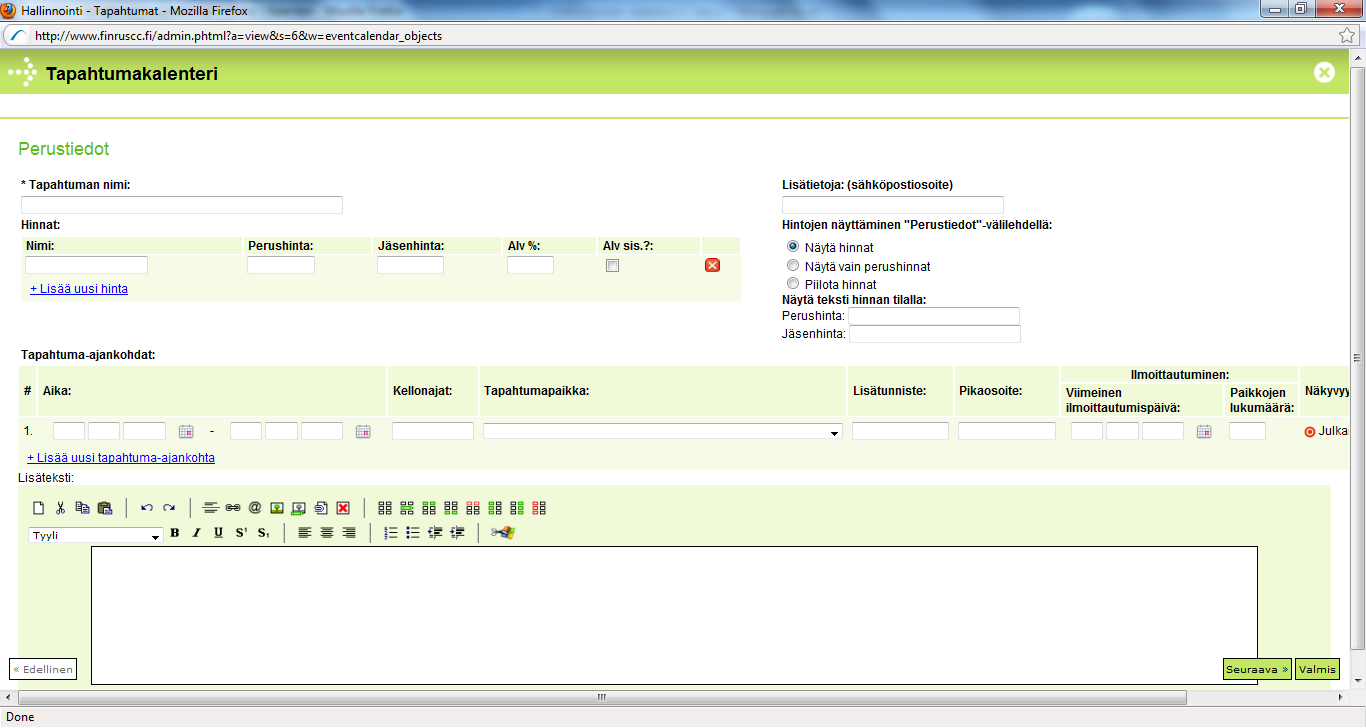This screenshot has height=728, width=1366.
Task: Bookmark the page with the star icon
Action: (1347, 35)
